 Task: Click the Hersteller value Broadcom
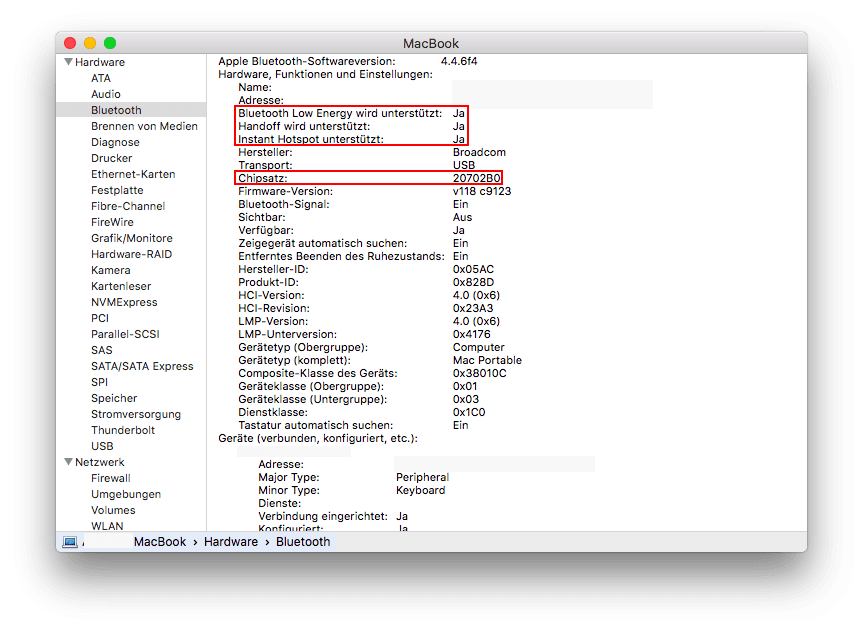pyautogui.click(x=479, y=152)
